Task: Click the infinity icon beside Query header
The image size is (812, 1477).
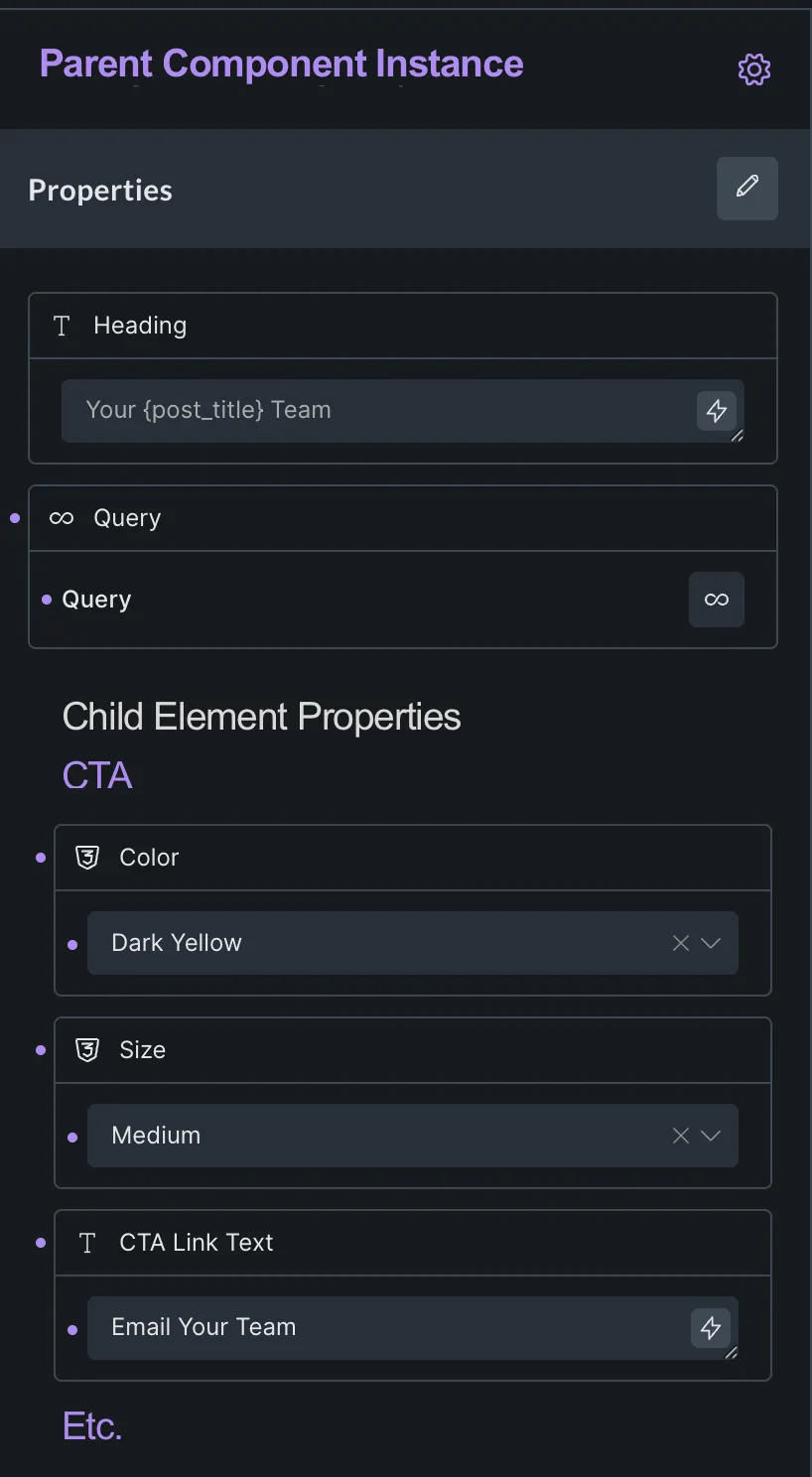Action: point(62,518)
